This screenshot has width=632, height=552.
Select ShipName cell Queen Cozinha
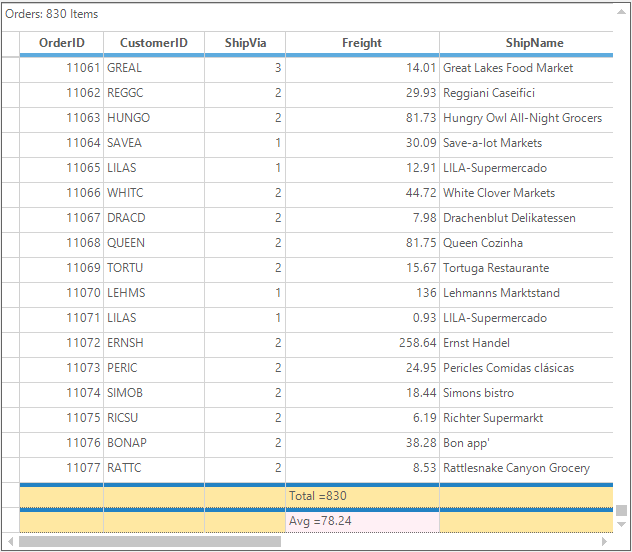pos(526,245)
